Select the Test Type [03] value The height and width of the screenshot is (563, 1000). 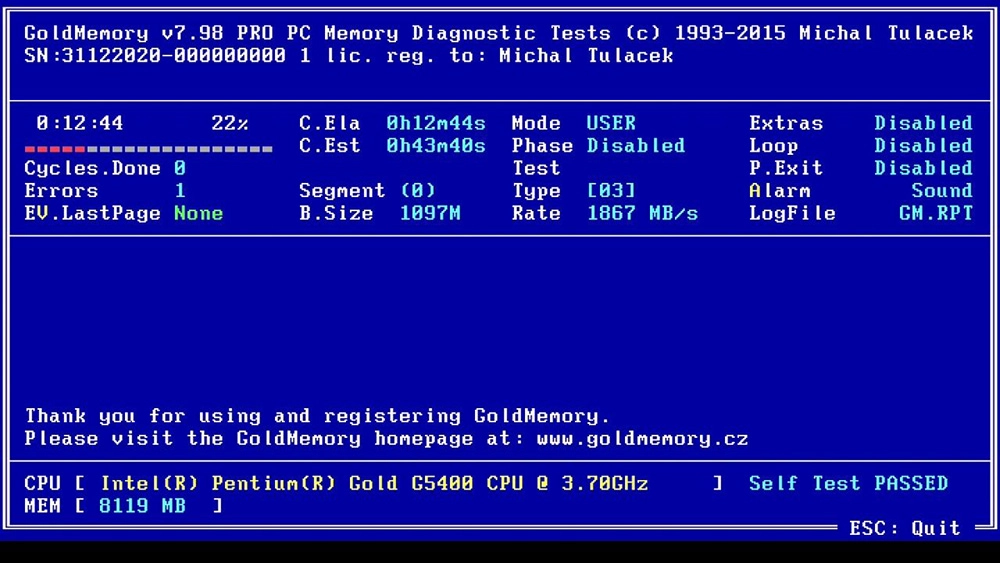[611, 191]
